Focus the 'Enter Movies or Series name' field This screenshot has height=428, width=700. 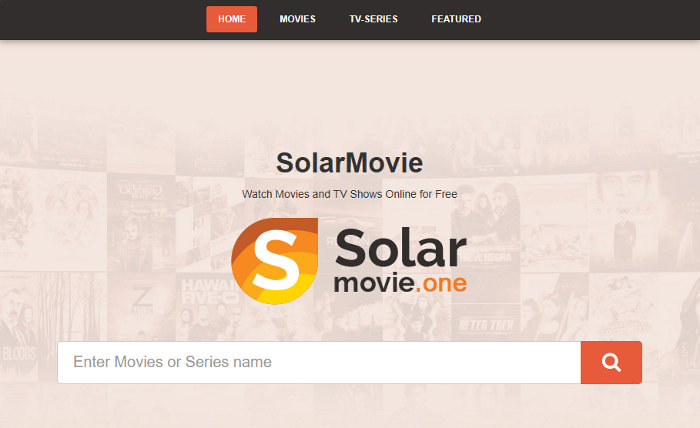click(319, 362)
